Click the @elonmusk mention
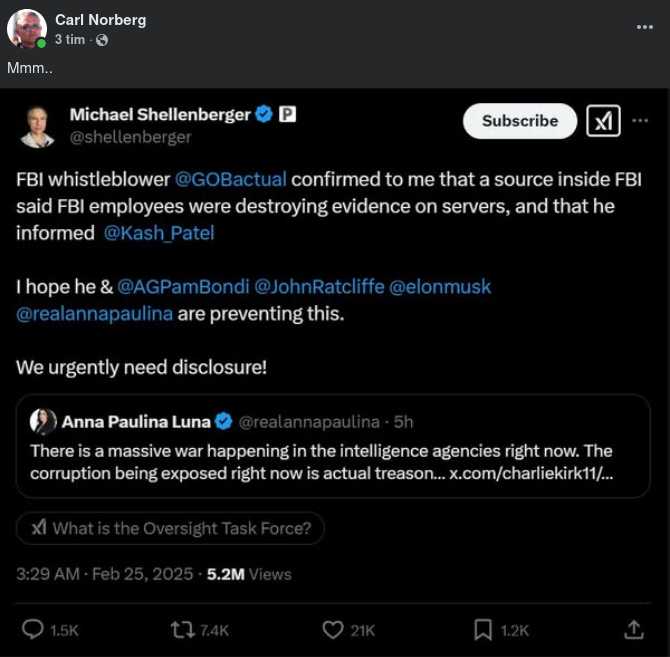 coord(440,287)
